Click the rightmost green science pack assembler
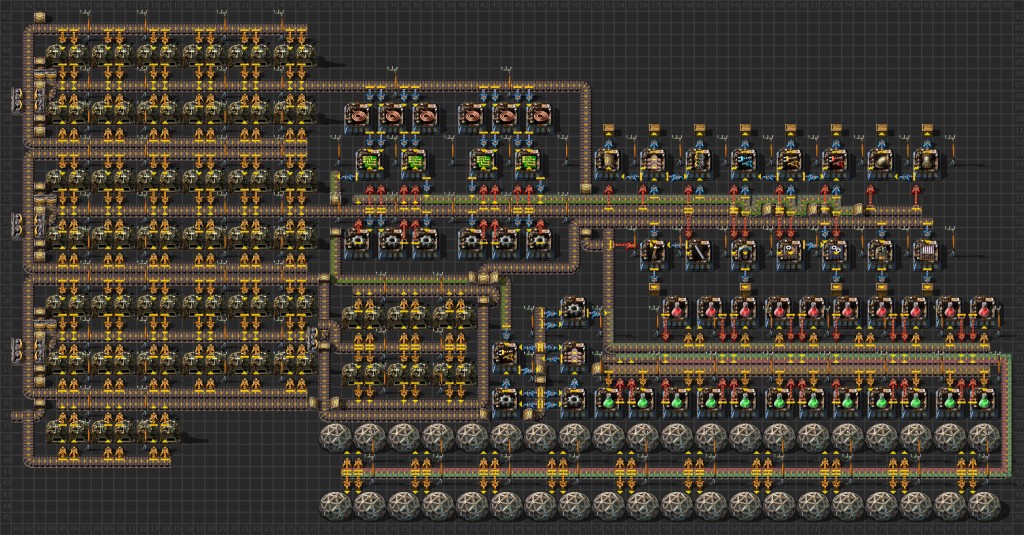This screenshot has width=1024, height=535. [982, 401]
